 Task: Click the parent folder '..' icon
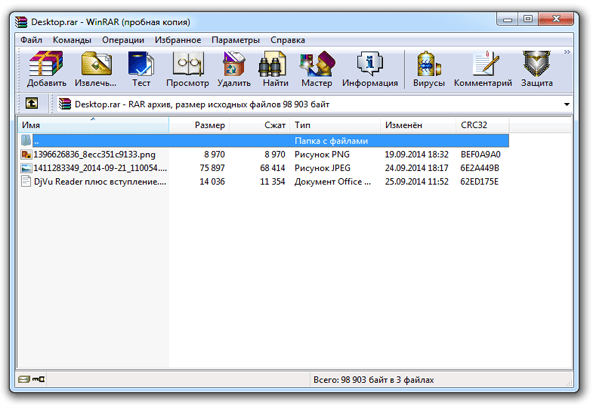26,140
